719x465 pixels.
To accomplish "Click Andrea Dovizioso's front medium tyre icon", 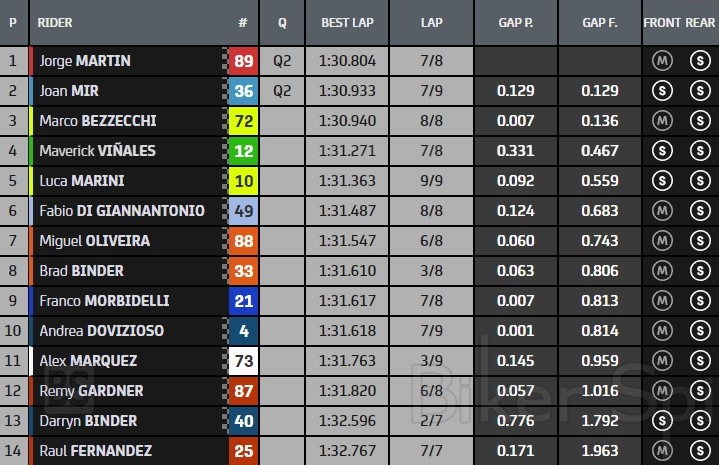I will (x=661, y=331).
